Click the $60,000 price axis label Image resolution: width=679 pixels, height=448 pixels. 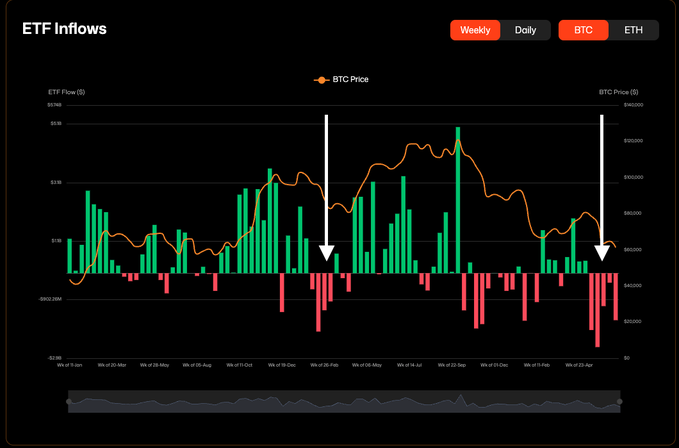pyautogui.click(x=632, y=250)
